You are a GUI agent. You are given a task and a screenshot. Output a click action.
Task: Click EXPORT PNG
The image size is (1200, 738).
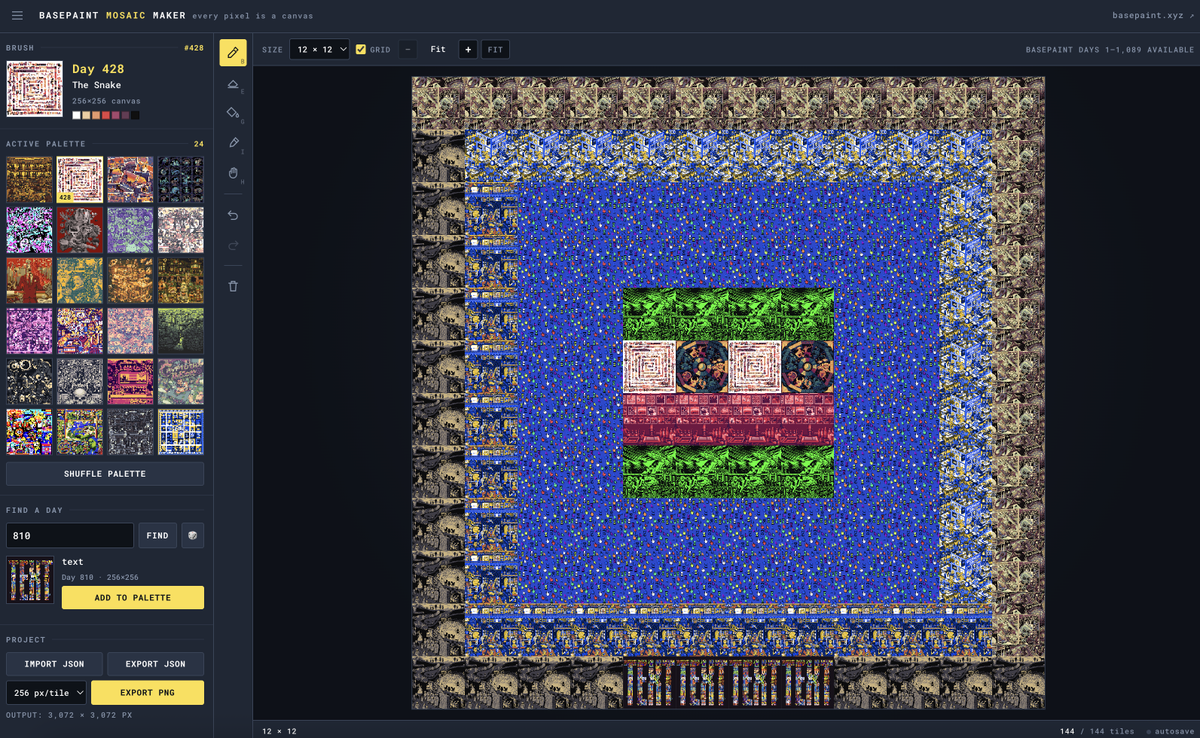pyautogui.click(x=148, y=693)
